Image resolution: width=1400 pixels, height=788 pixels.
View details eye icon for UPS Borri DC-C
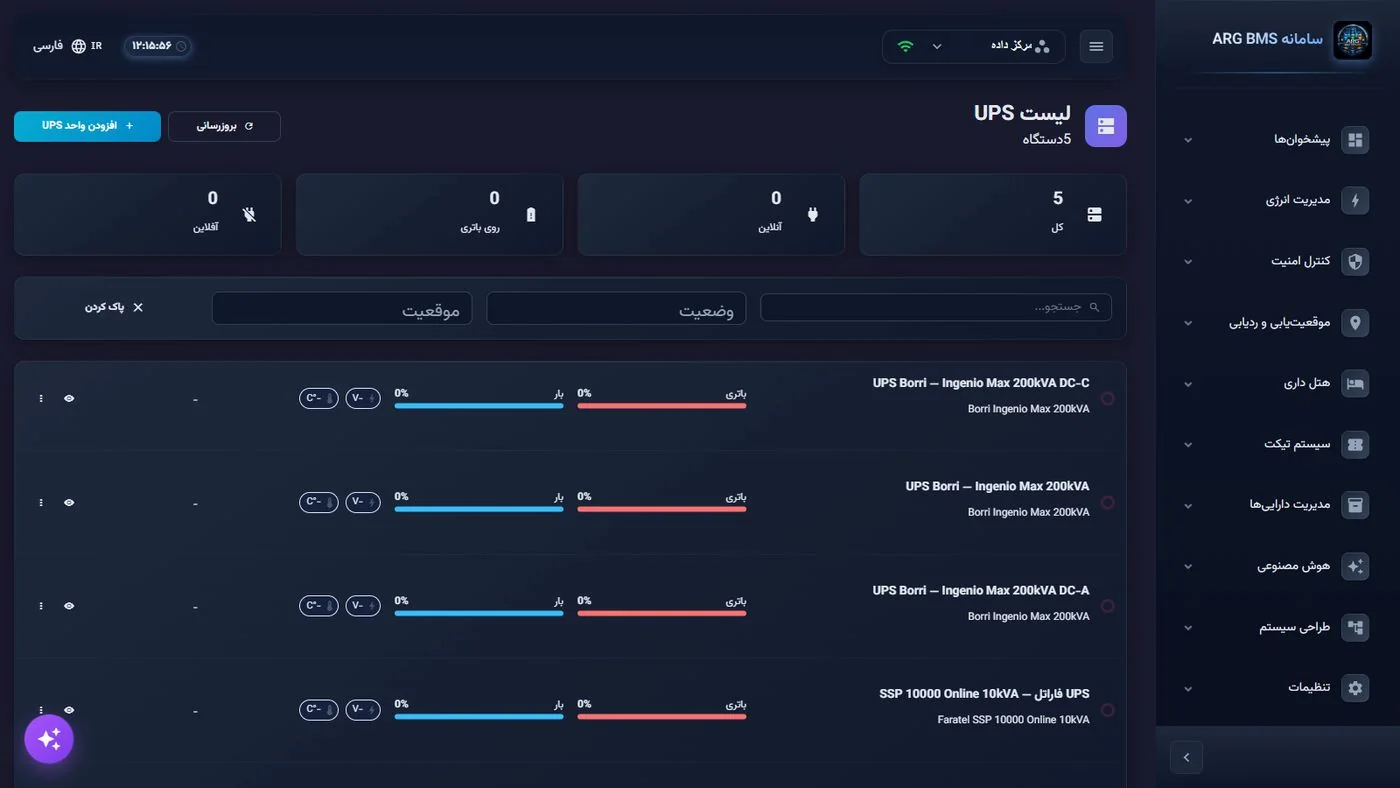tap(69, 398)
